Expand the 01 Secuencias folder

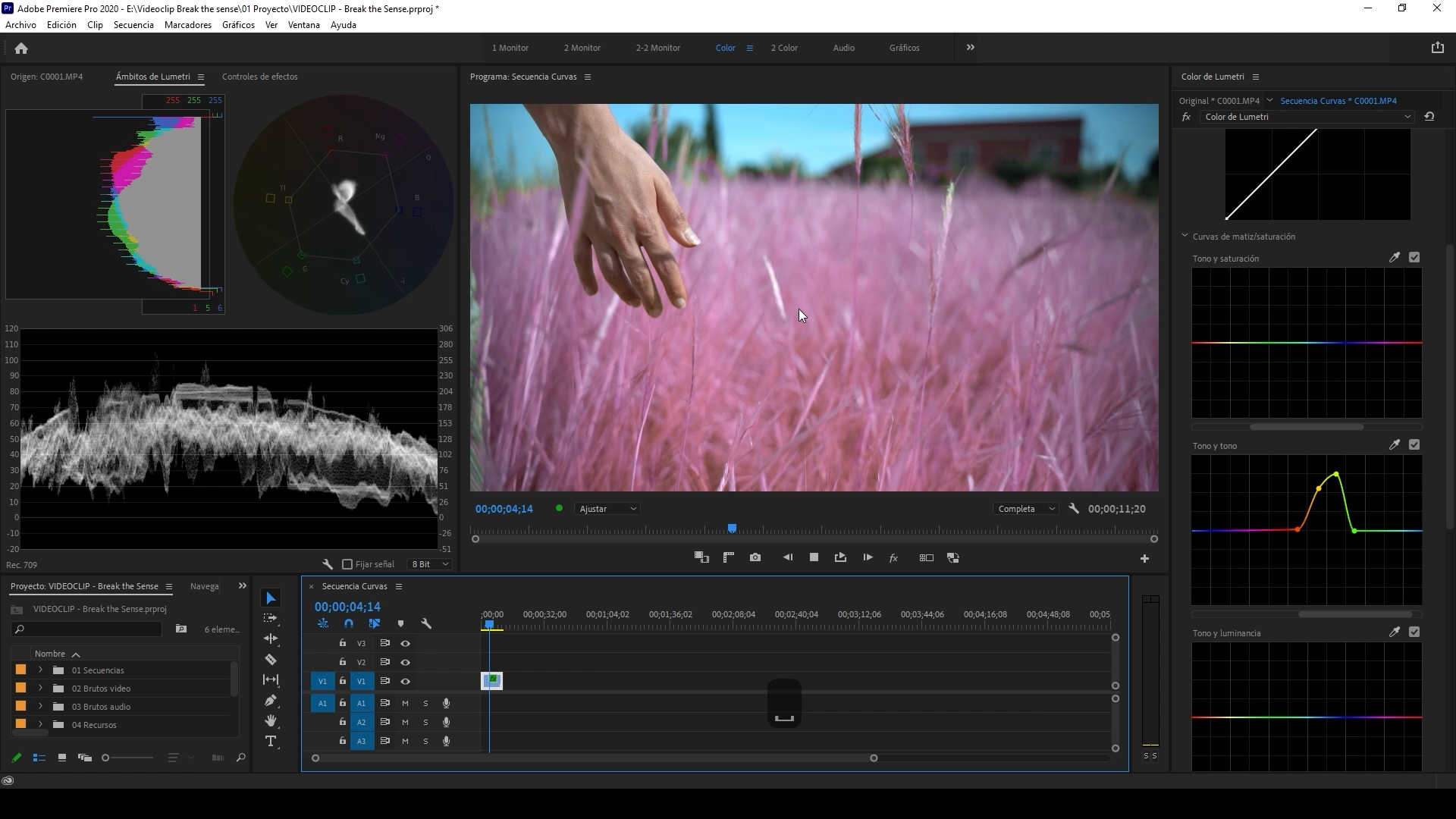40,670
